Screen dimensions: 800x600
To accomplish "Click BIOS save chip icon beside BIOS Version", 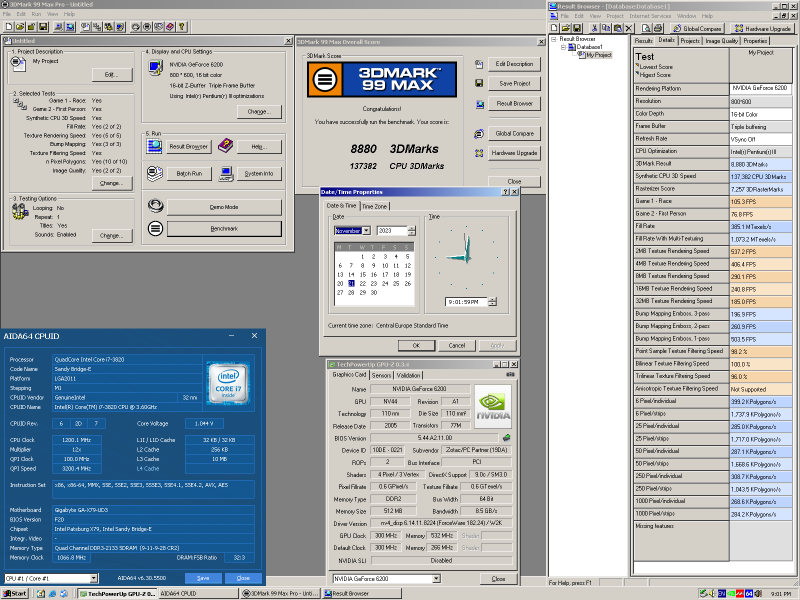I will point(507,438).
